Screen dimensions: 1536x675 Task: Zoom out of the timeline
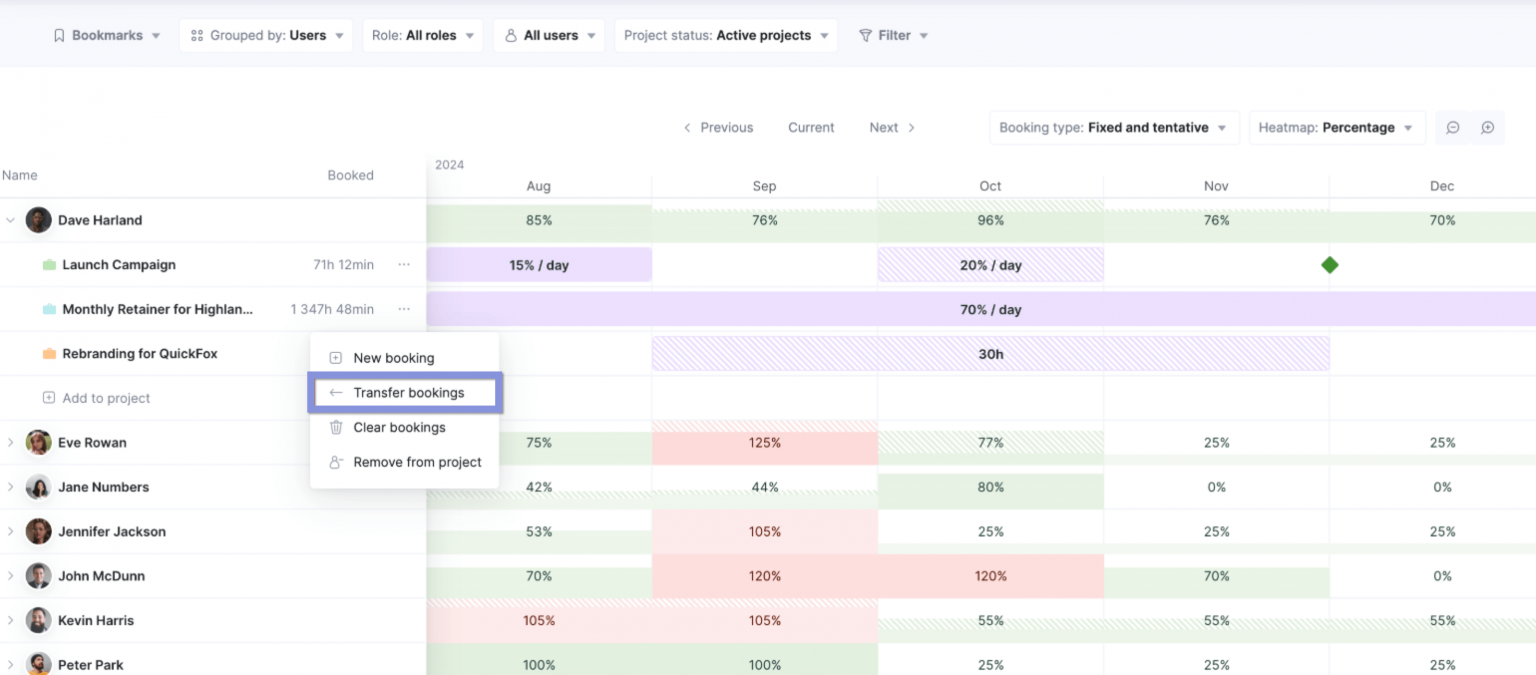click(1453, 127)
